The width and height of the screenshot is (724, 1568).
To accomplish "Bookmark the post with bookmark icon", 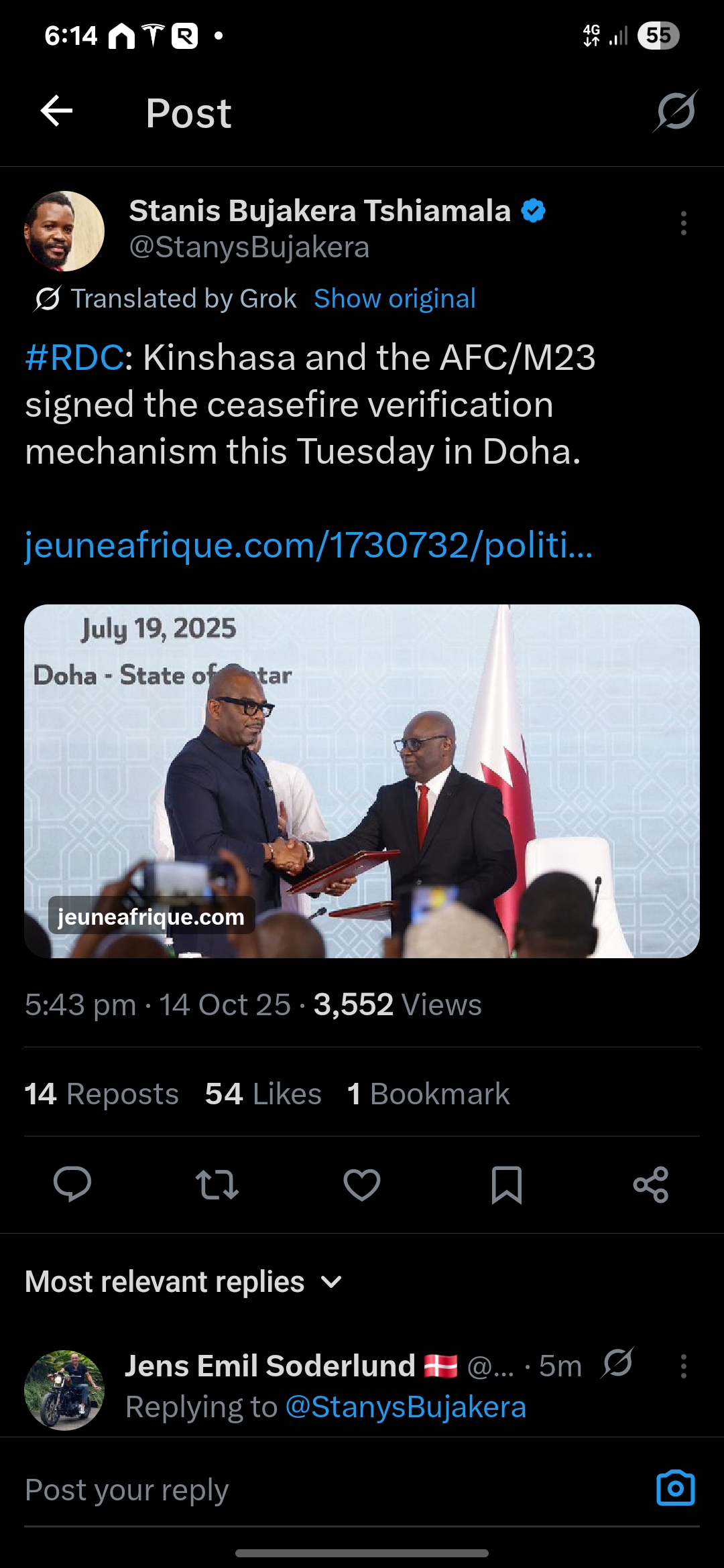I will [x=506, y=1184].
